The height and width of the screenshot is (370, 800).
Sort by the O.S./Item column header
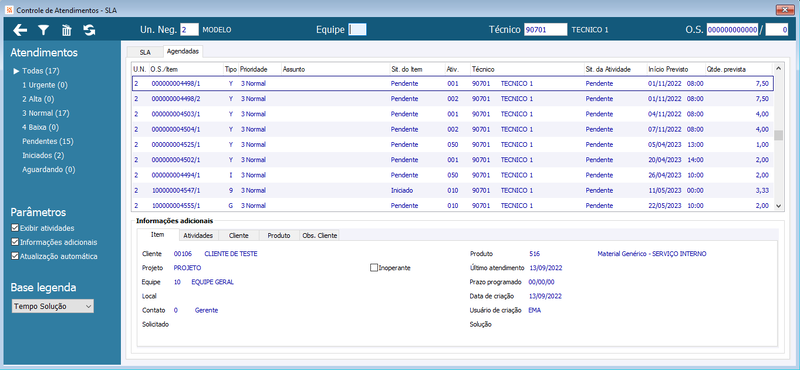click(x=186, y=69)
